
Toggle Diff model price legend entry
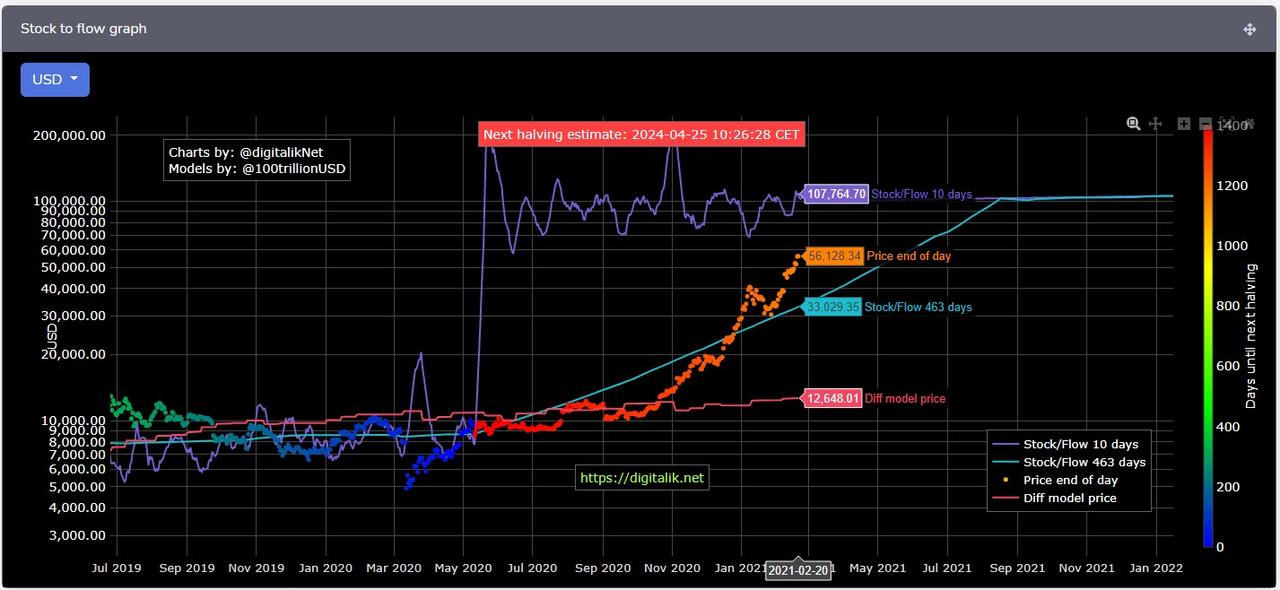[1070, 498]
